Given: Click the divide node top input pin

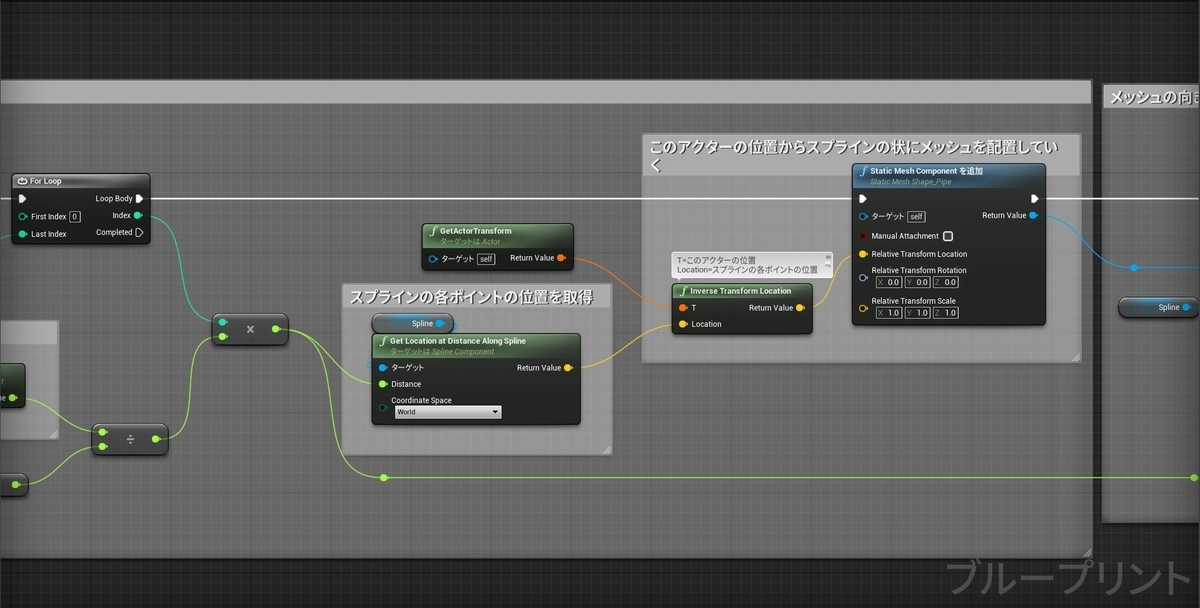Looking at the screenshot, I should [x=103, y=432].
